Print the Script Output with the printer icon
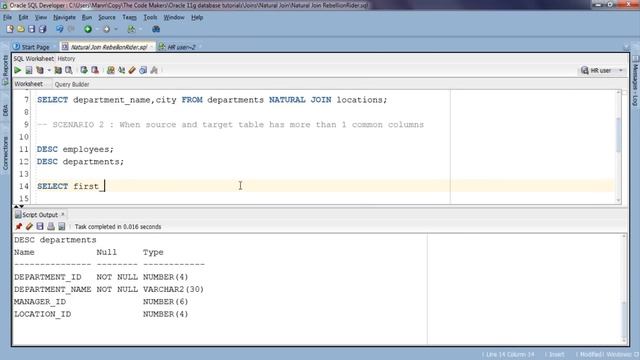This screenshot has height=360, width=640. tap(51, 227)
